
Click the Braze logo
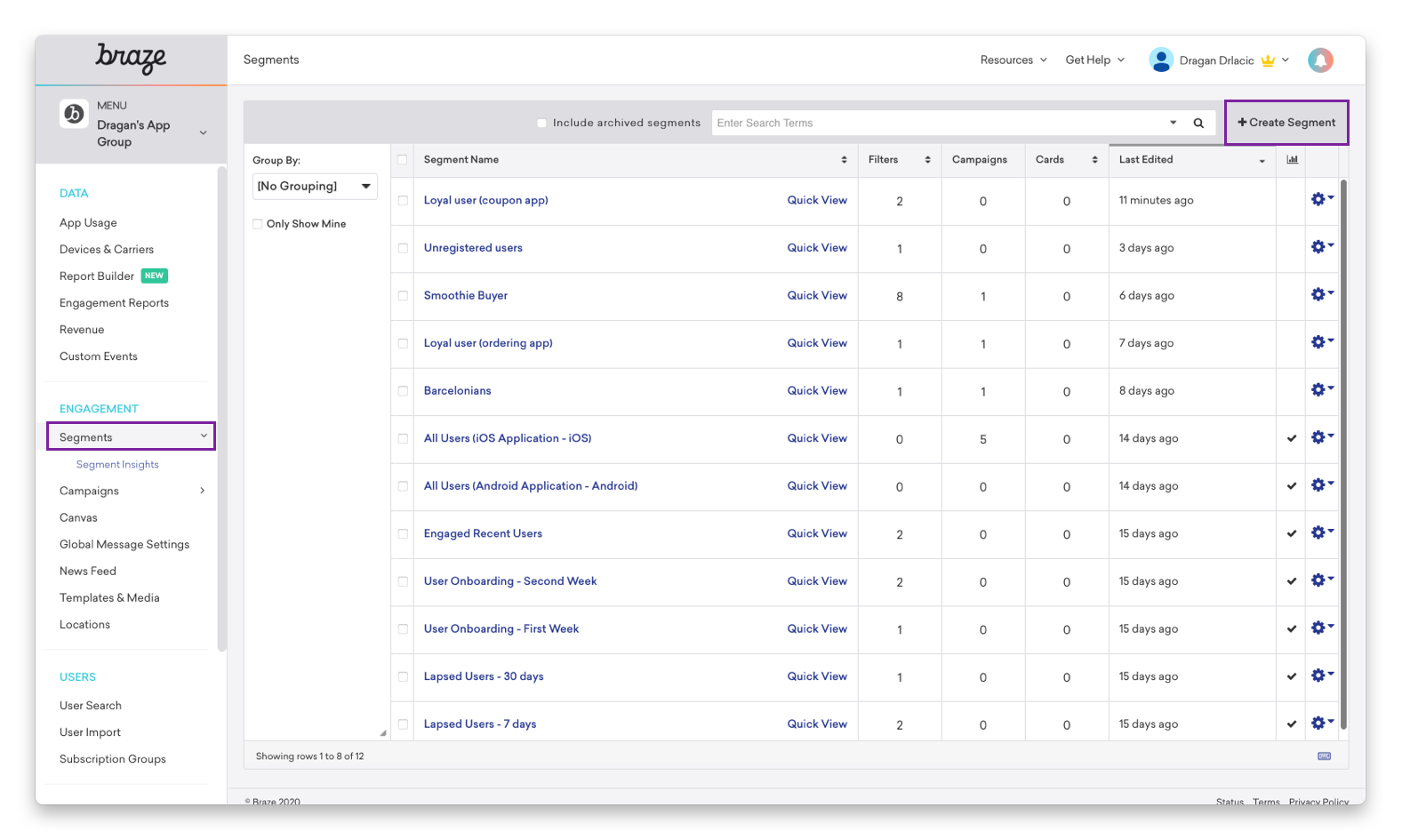pyautogui.click(x=131, y=59)
